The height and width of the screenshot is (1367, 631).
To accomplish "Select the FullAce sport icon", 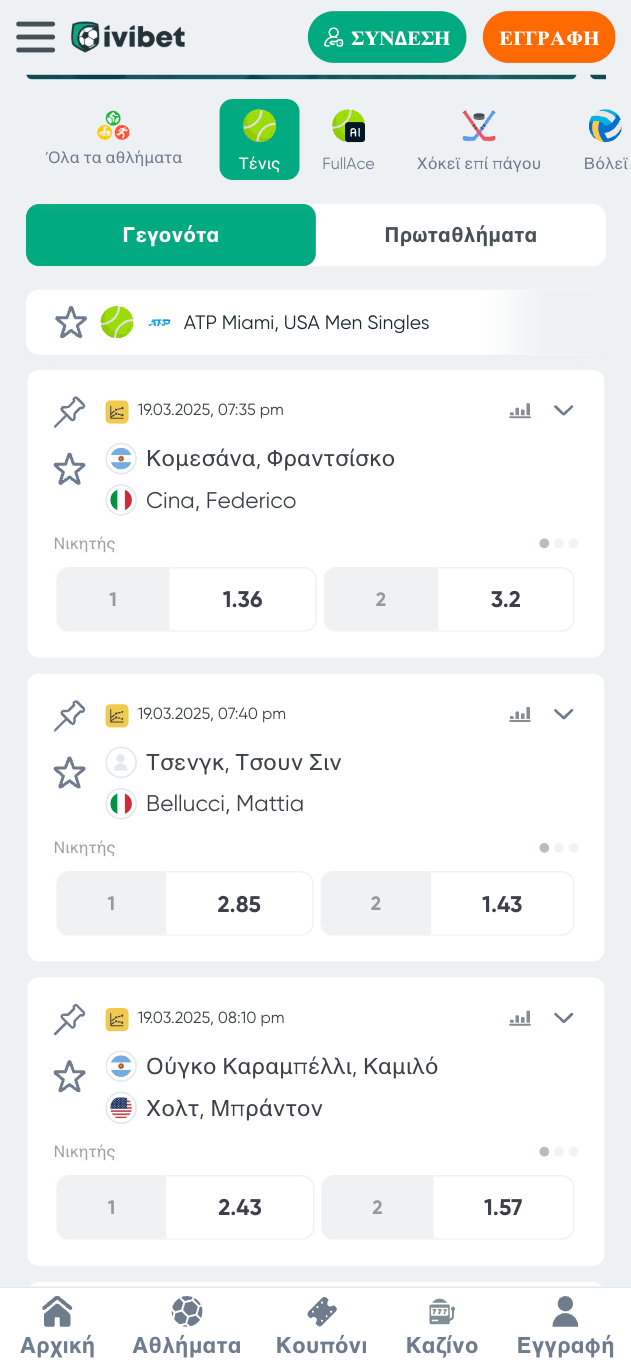I will (348, 140).
